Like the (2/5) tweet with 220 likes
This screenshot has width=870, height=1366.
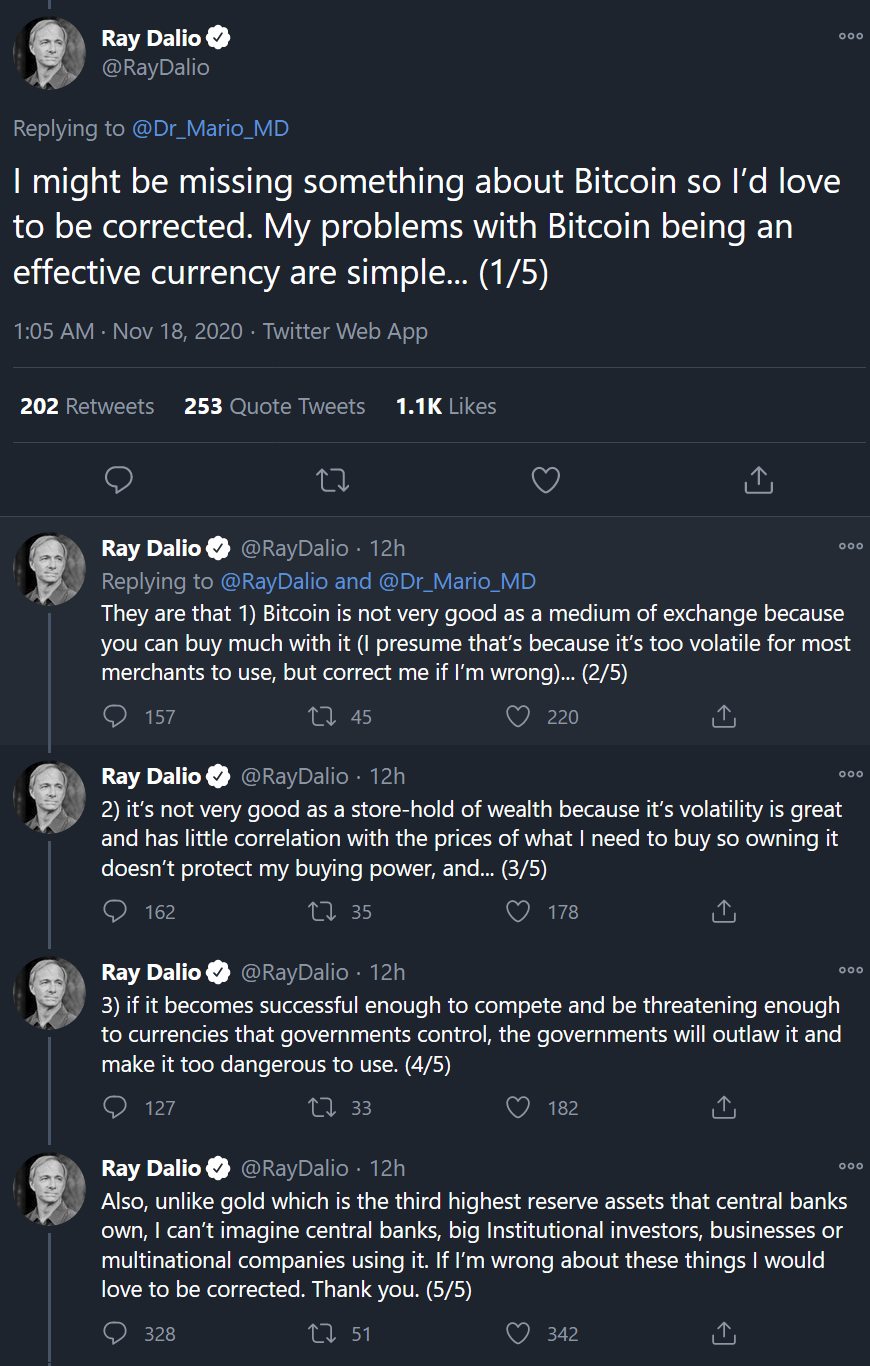click(x=519, y=716)
